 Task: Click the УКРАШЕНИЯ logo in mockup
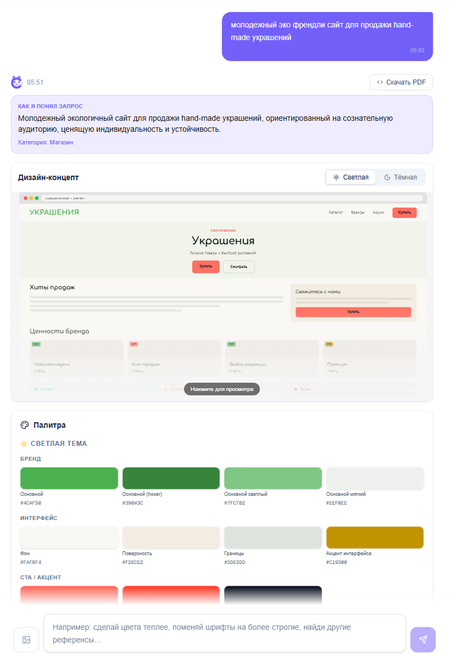54,212
